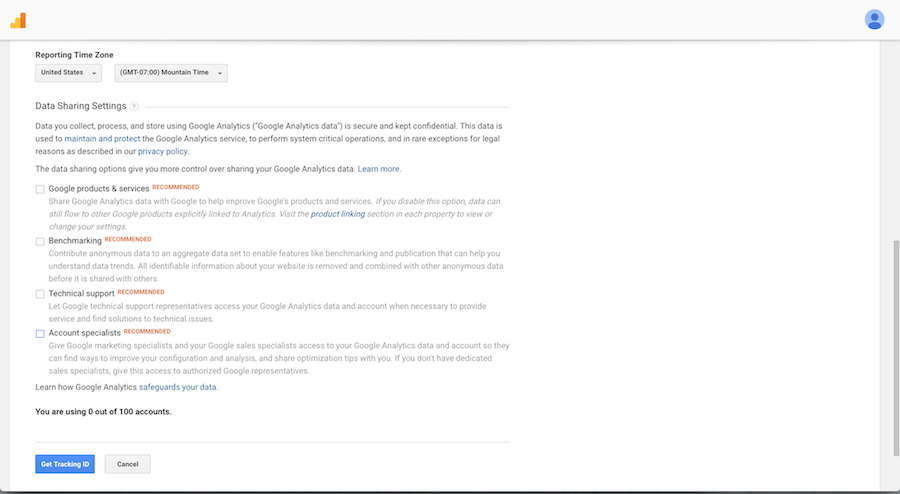Click RECOMMENDED tag beside Technical support
The image size is (900, 494).
coord(141,292)
